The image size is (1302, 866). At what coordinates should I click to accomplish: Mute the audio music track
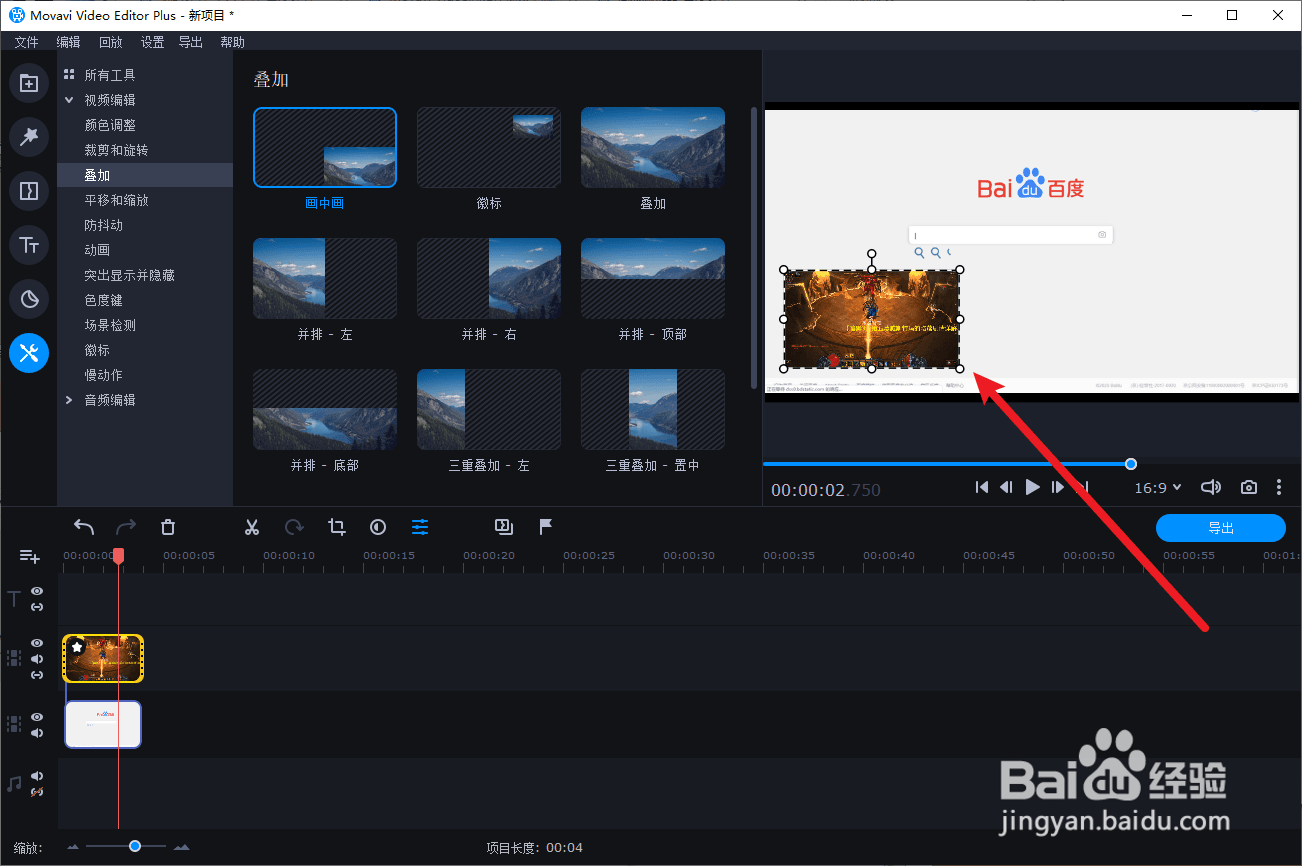tap(37, 776)
